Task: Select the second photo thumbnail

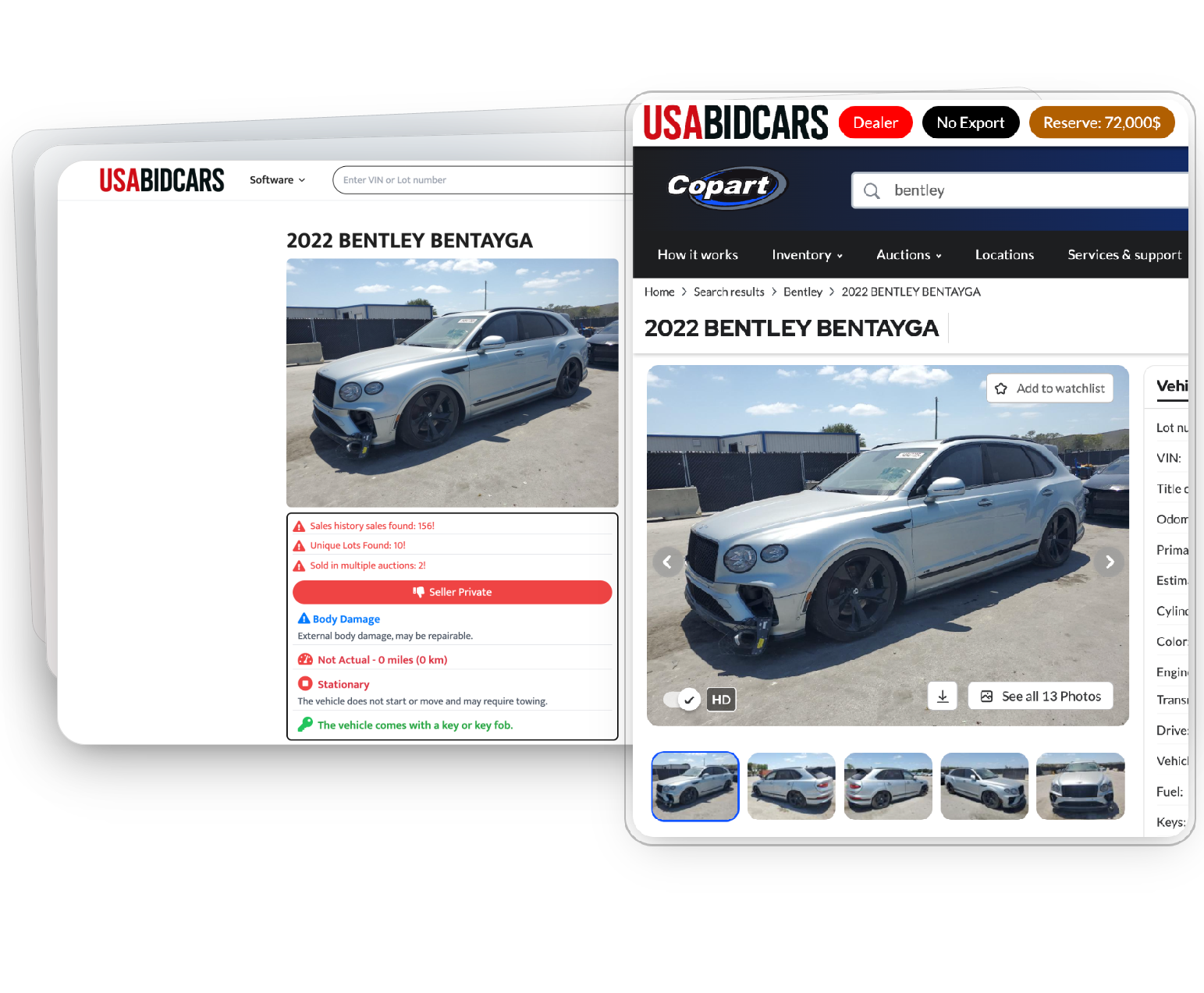Action: click(791, 786)
